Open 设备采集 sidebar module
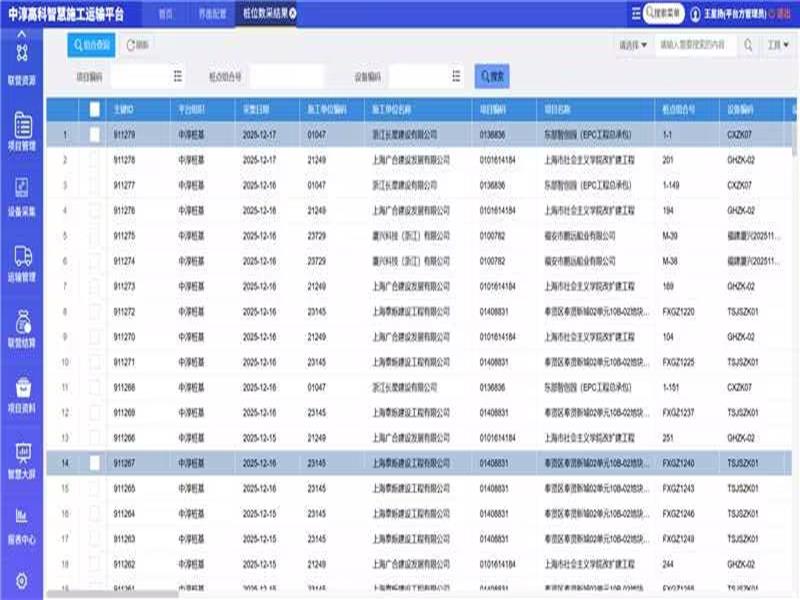The width and height of the screenshot is (800, 600). click(x=22, y=197)
